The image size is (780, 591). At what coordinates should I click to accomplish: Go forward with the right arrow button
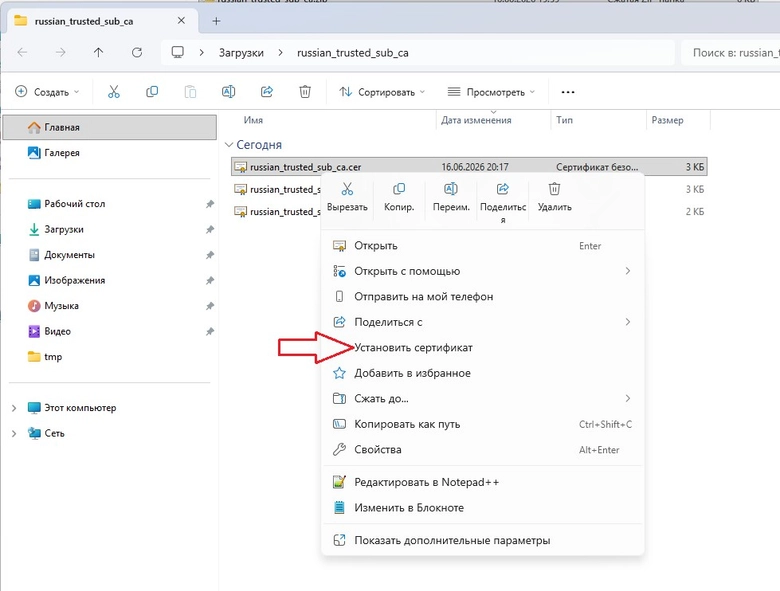point(60,52)
